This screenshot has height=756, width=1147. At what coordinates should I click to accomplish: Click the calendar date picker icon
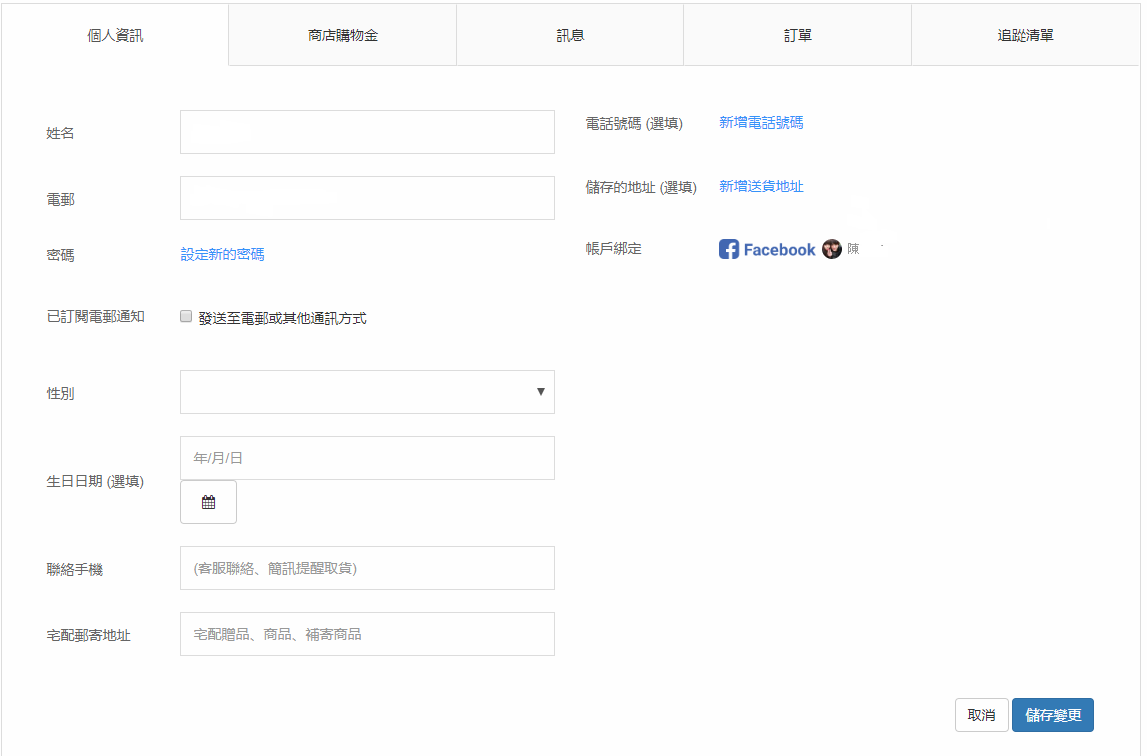[208, 502]
